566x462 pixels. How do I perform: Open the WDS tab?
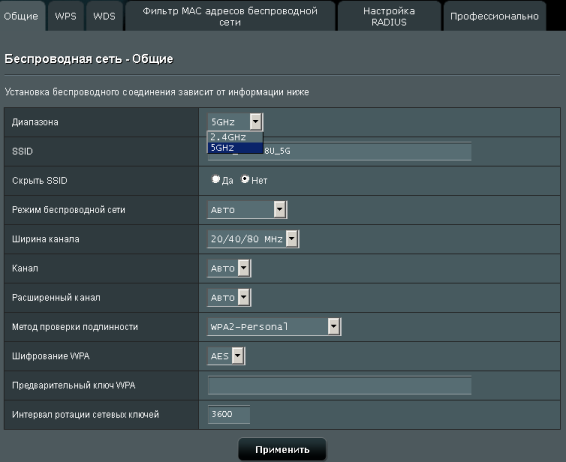click(x=104, y=16)
